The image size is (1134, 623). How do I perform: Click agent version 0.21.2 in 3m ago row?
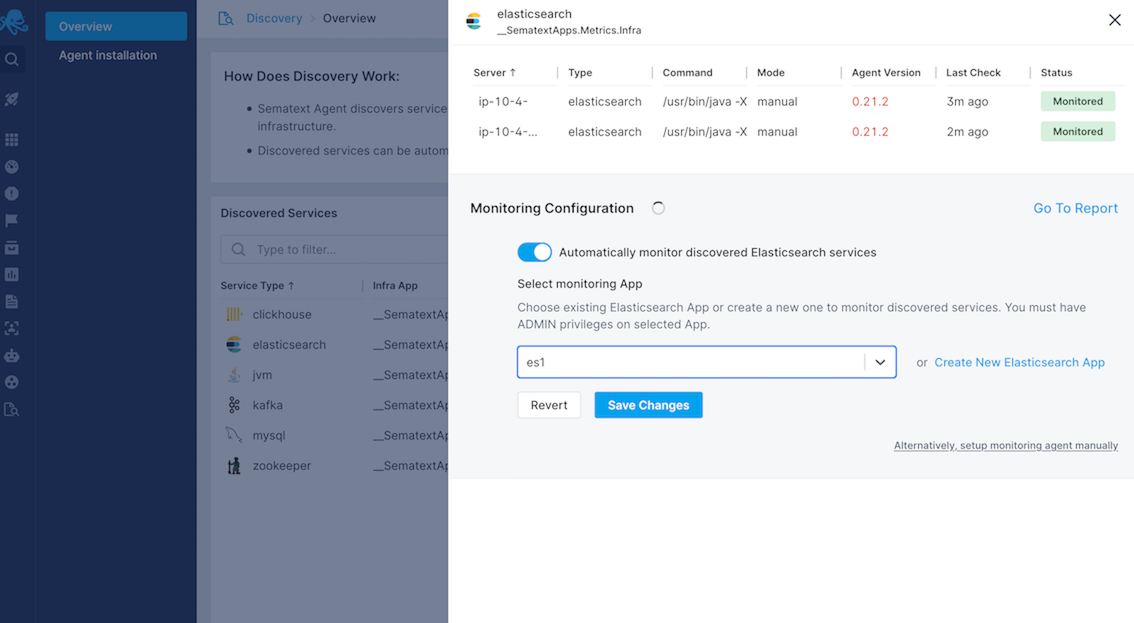pos(870,101)
